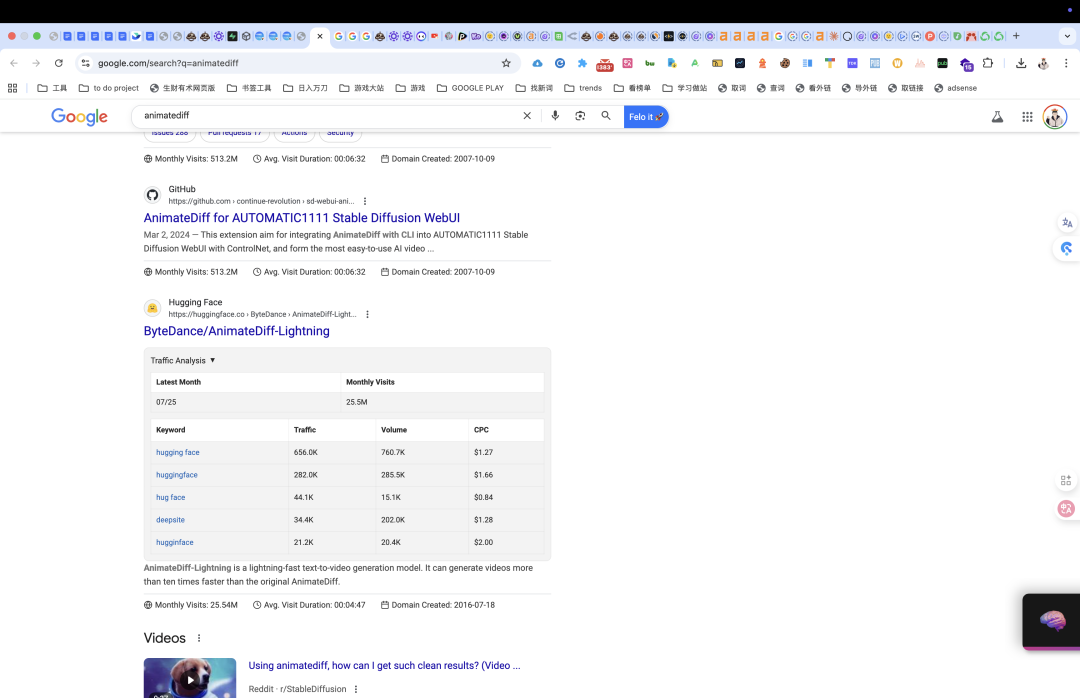Click the back navigation arrow
This screenshot has height=698, width=1080.
pos(14,63)
